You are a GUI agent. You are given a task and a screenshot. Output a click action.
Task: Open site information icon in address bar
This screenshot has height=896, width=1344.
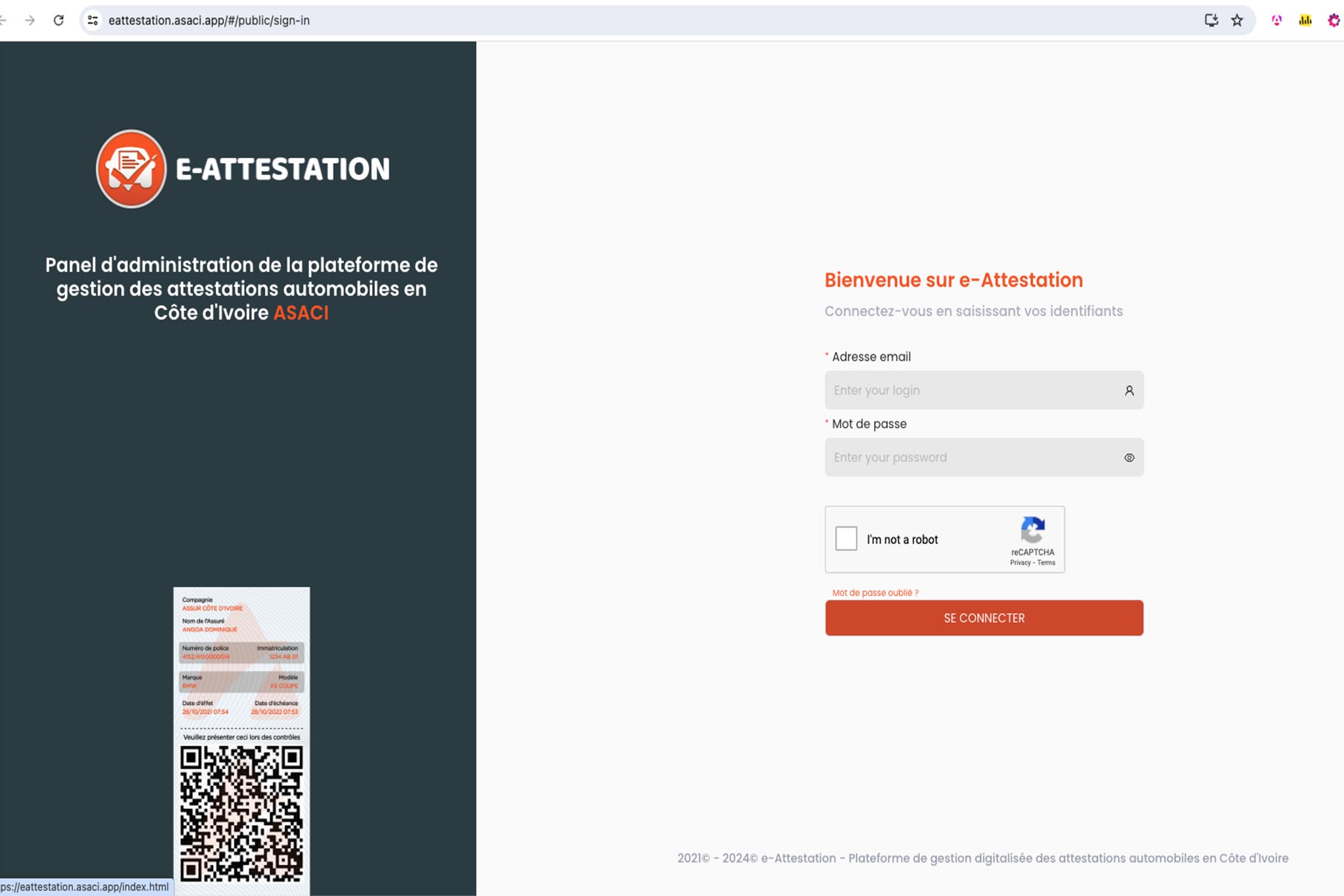[x=93, y=20]
